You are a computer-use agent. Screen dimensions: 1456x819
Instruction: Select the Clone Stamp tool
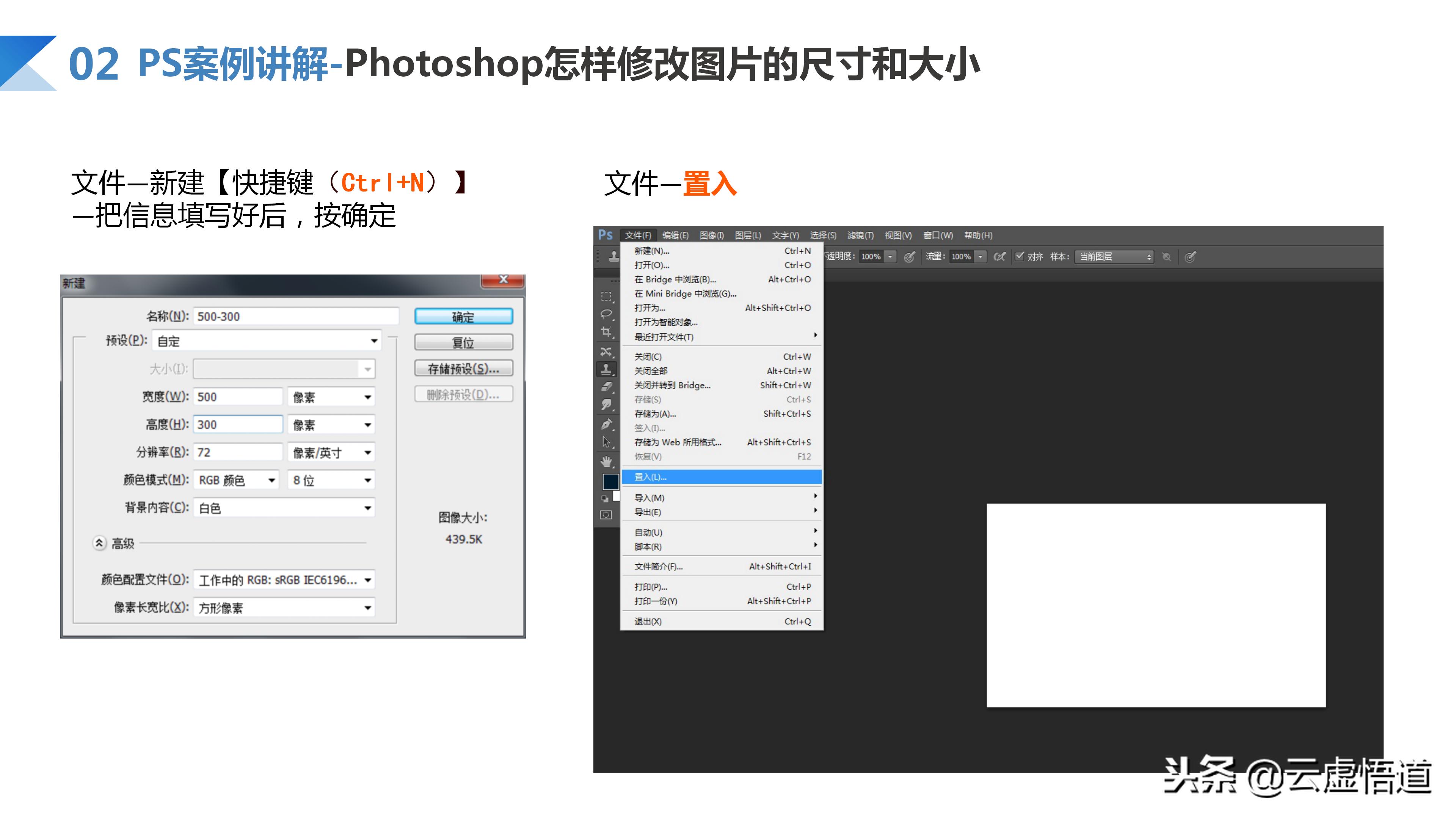click(607, 369)
